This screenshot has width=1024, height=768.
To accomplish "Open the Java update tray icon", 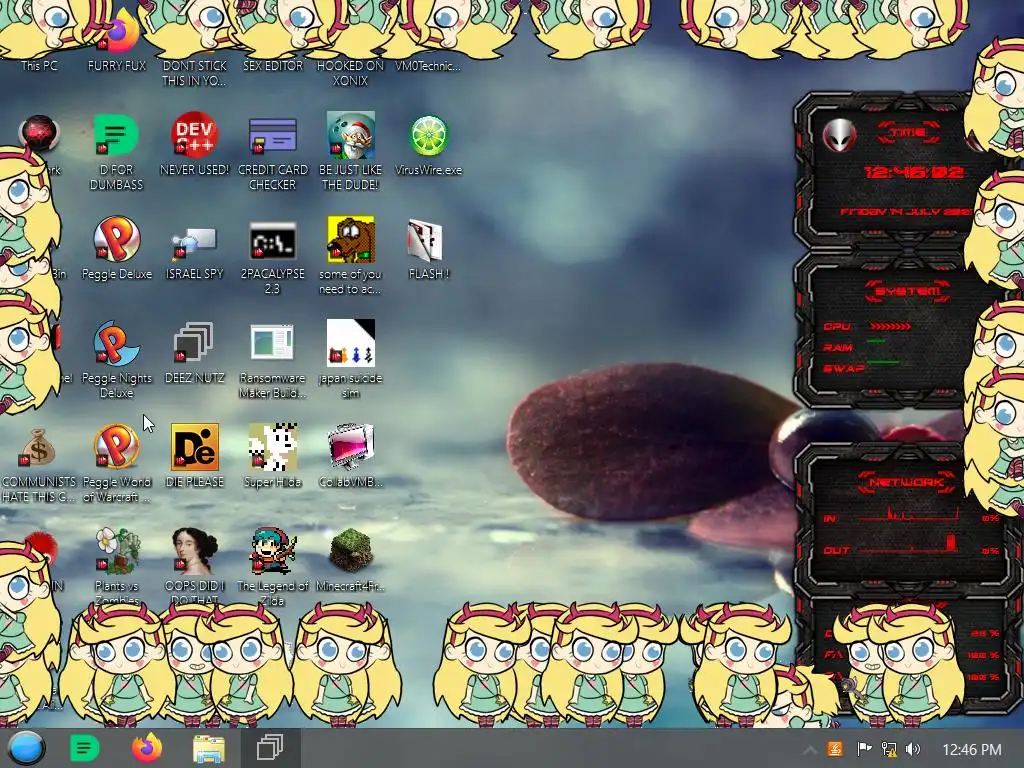I will [x=835, y=749].
